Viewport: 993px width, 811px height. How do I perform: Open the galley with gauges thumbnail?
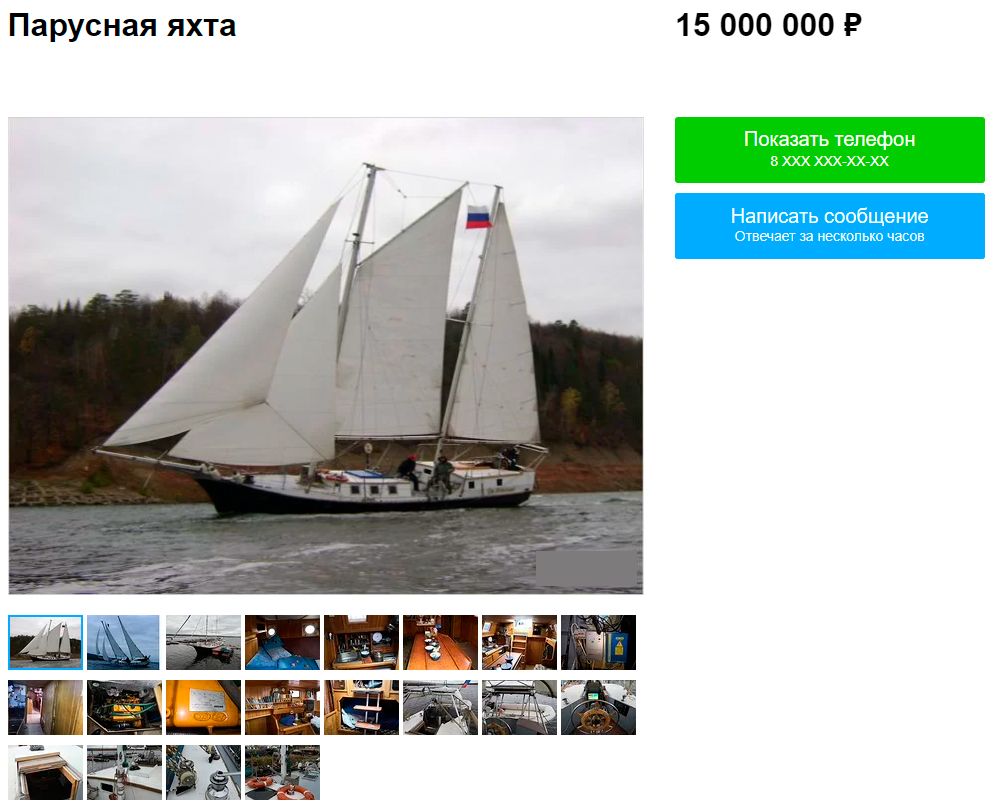click(362, 642)
